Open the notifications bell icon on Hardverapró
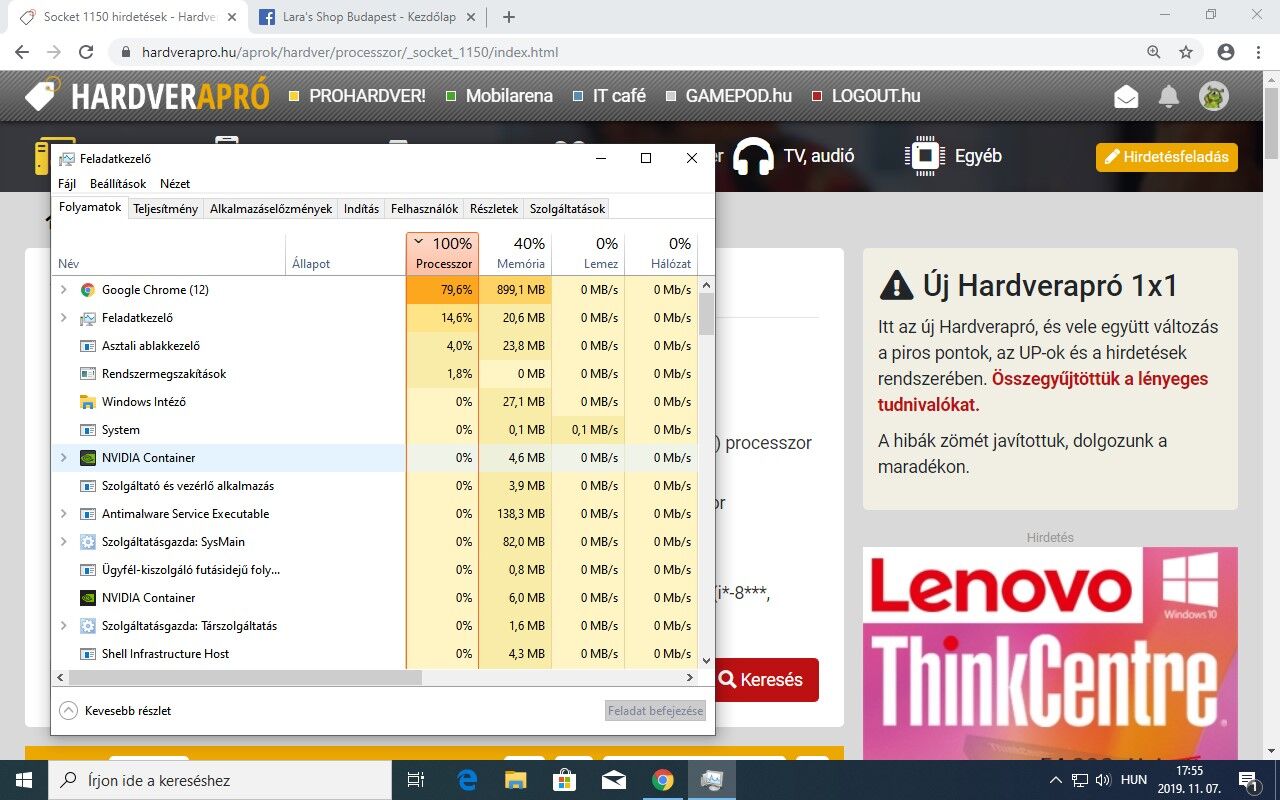This screenshot has width=1280, height=800. 1169,96
